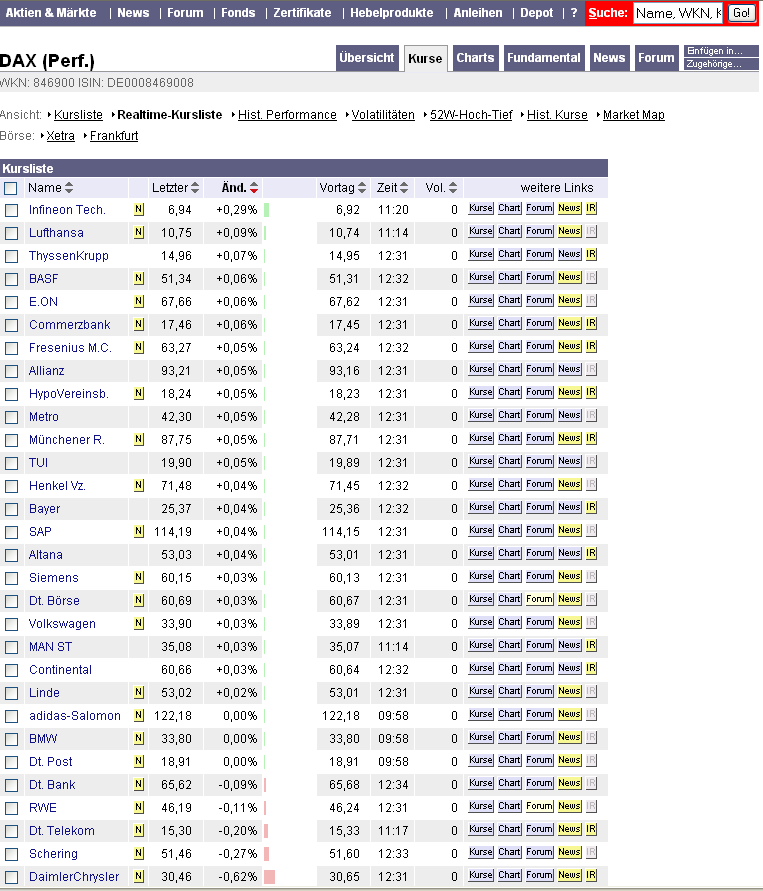
Task: Click the Go! search button
Action: pyautogui.click(x=741, y=13)
